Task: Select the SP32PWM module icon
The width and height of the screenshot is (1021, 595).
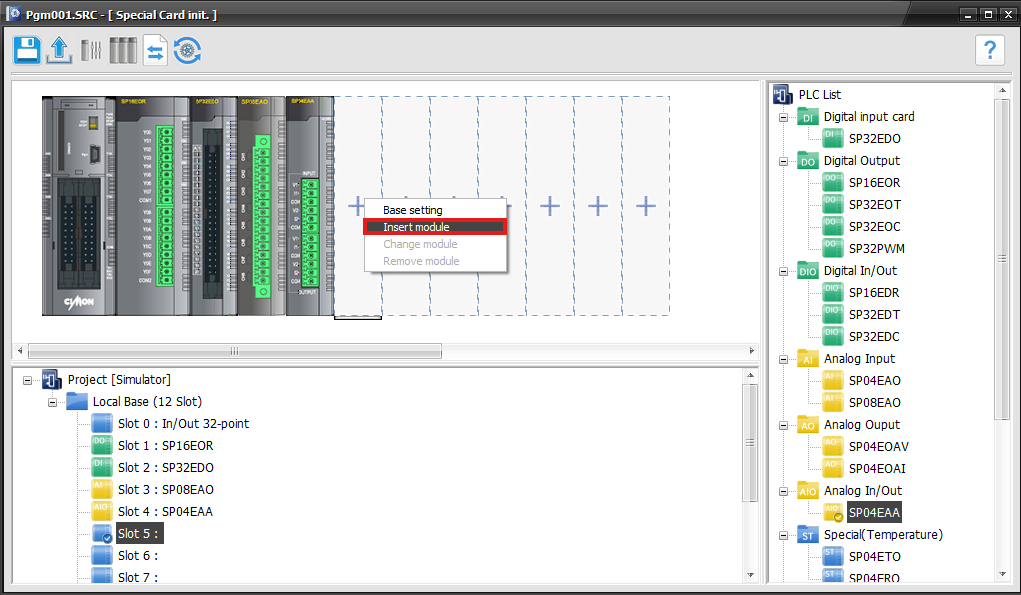Action: click(832, 248)
